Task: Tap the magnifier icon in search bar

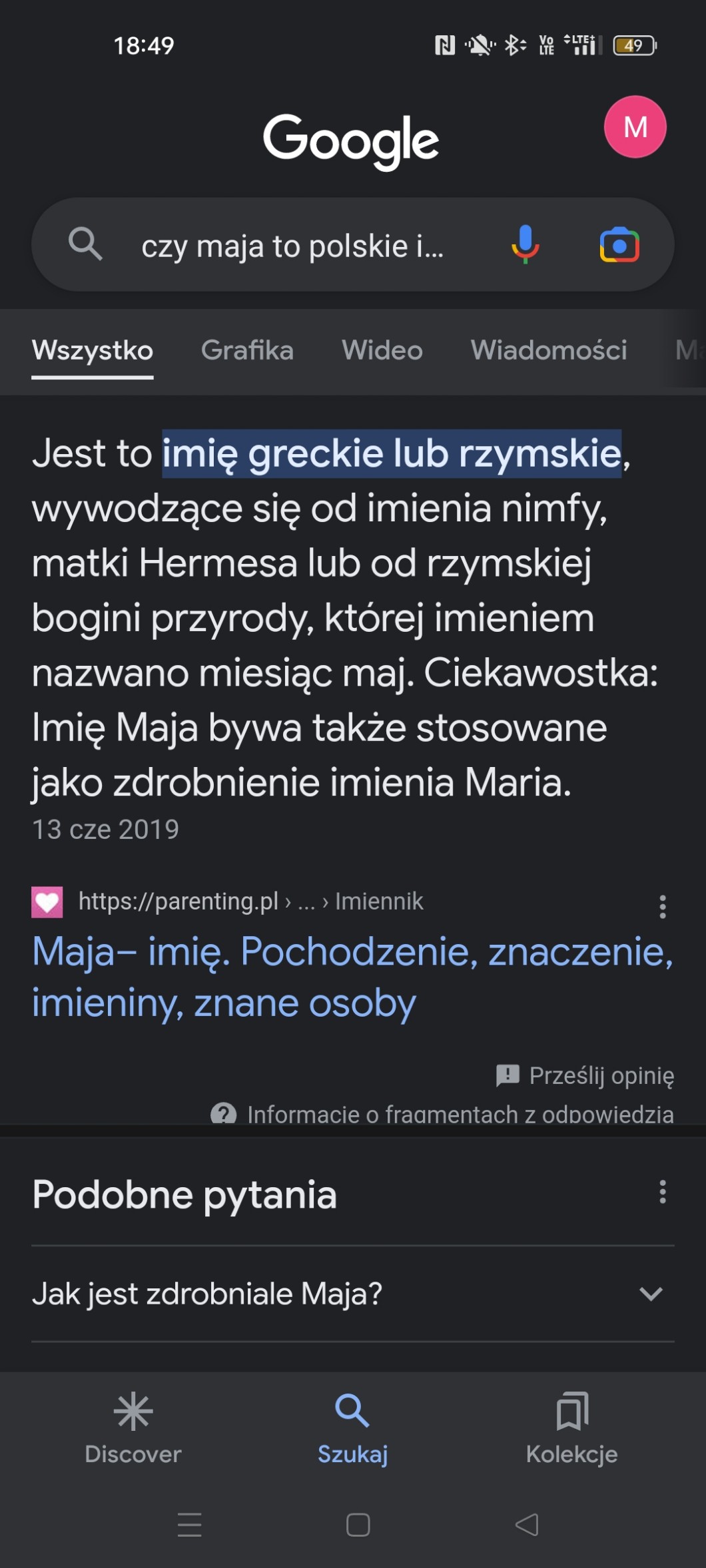Action: point(85,244)
